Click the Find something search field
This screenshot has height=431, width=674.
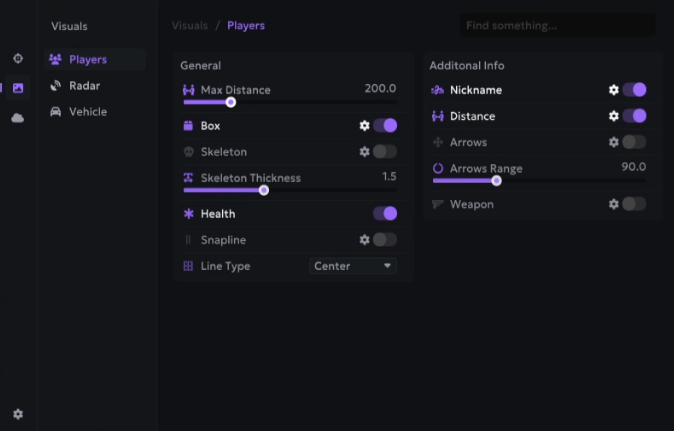click(556, 25)
